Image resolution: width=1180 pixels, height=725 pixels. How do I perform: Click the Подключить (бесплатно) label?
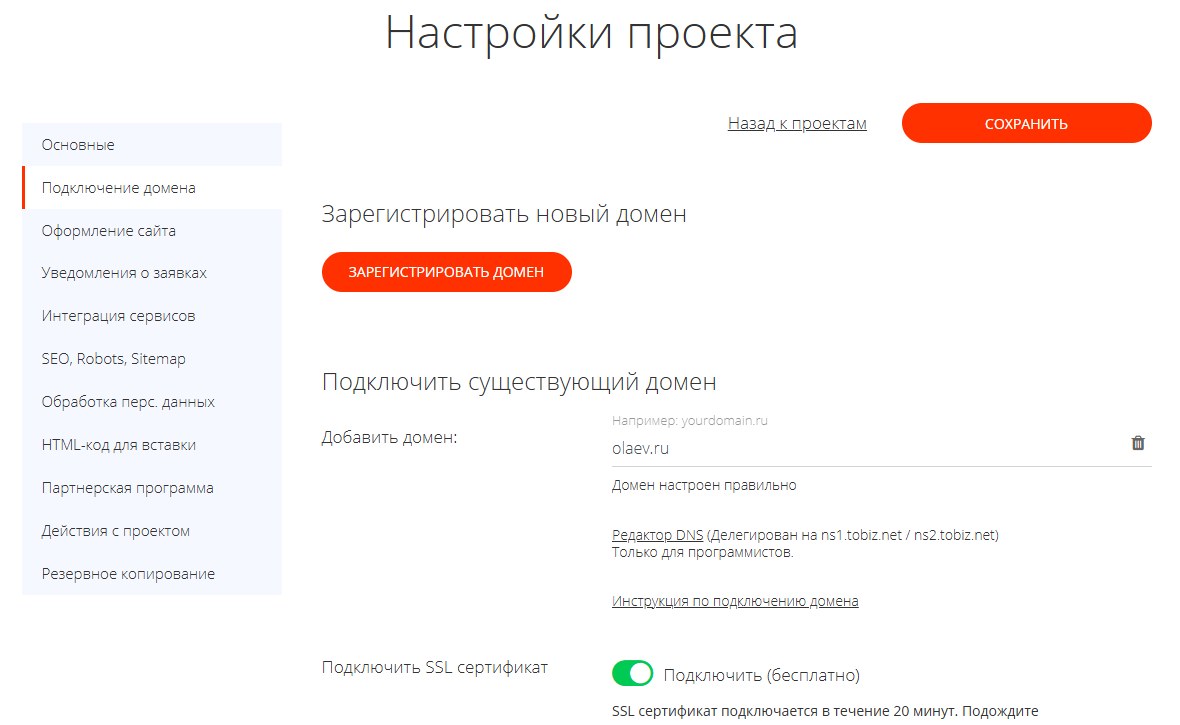pyautogui.click(x=762, y=675)
